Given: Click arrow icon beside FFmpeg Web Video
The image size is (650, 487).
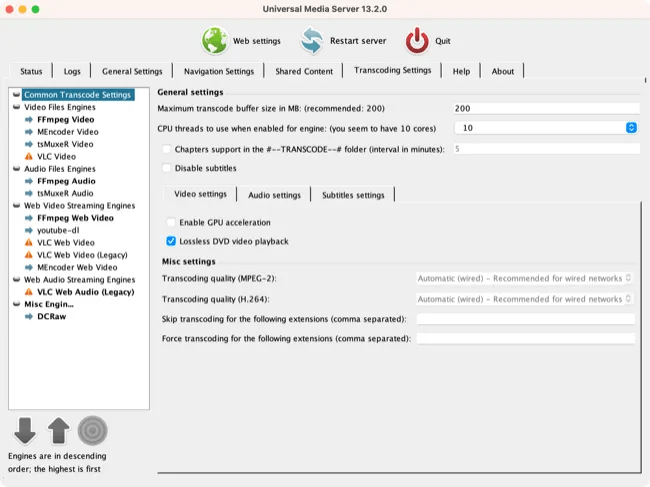Looking at the screenshot, I should [x=29, y=218].
